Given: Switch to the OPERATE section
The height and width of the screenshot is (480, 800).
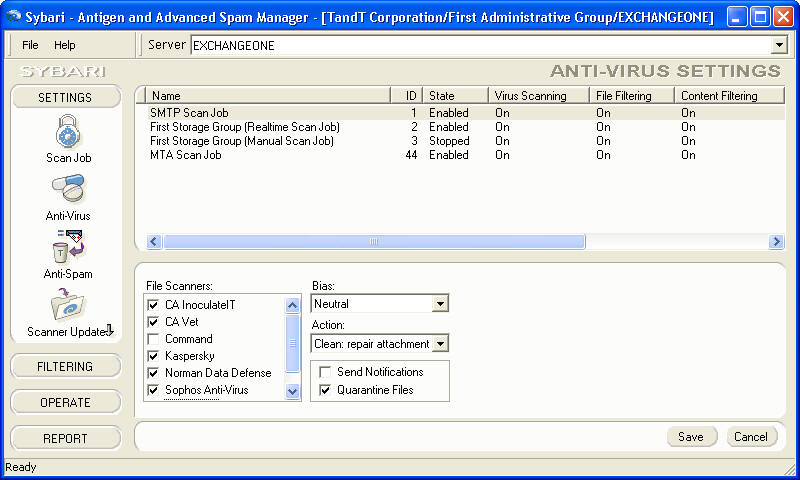Looking at the screenshot, I should pyautogui.click(x=65, y=402).
